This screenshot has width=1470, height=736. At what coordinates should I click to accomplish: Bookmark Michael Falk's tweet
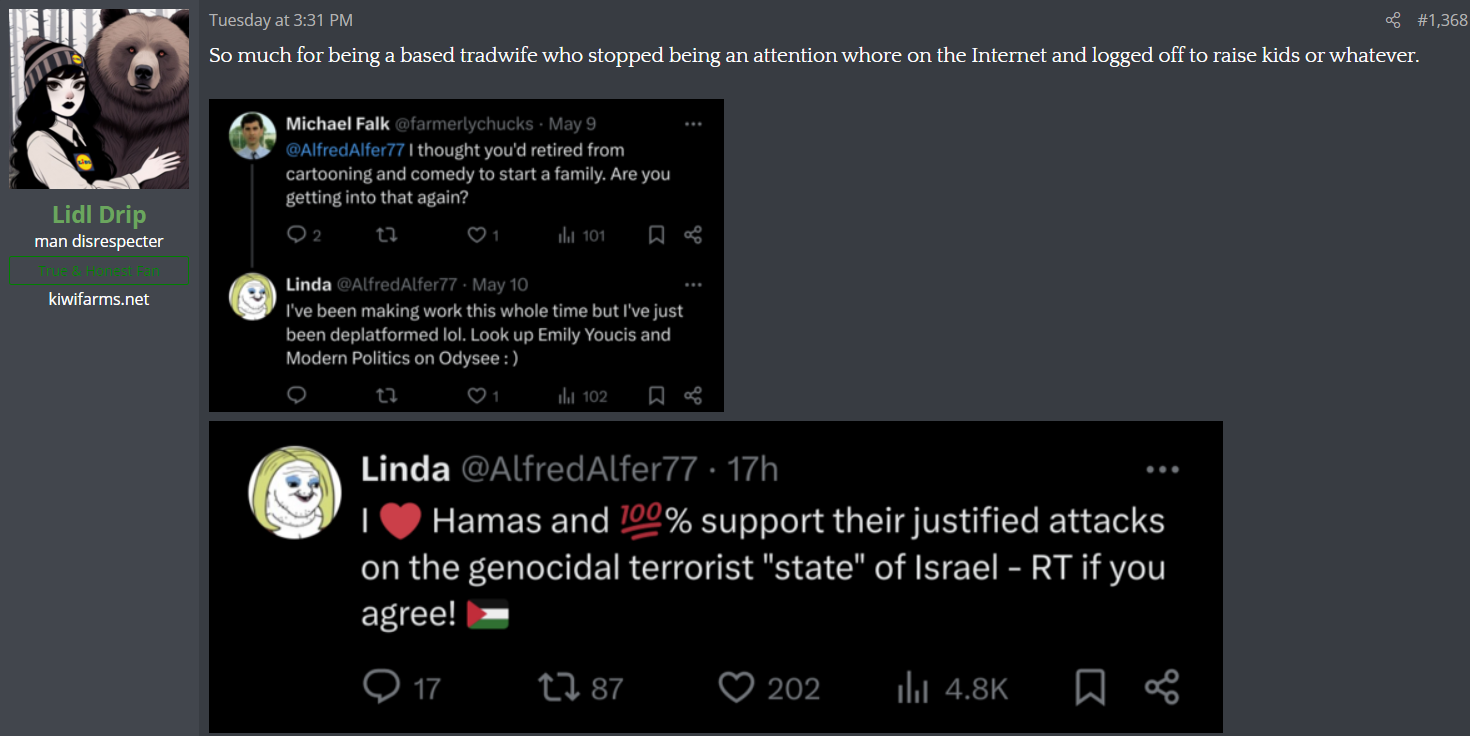pos(657,235)
